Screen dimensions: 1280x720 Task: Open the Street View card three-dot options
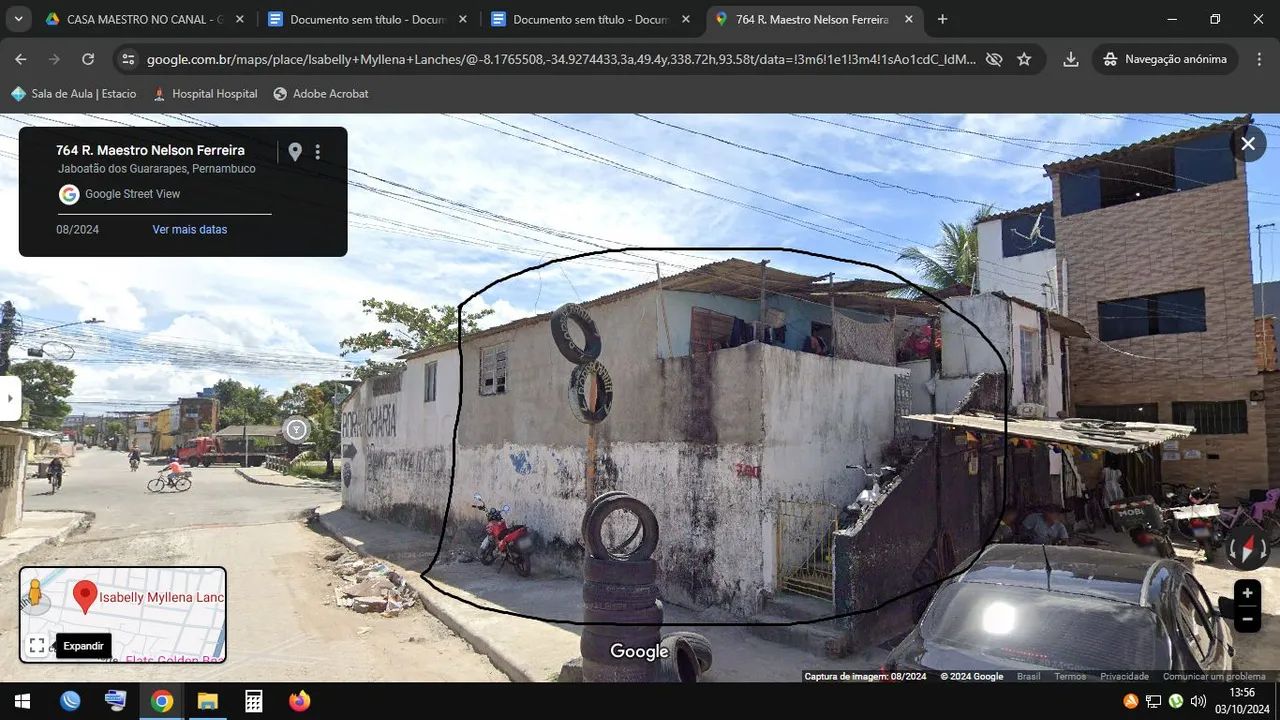click(318, 152)
